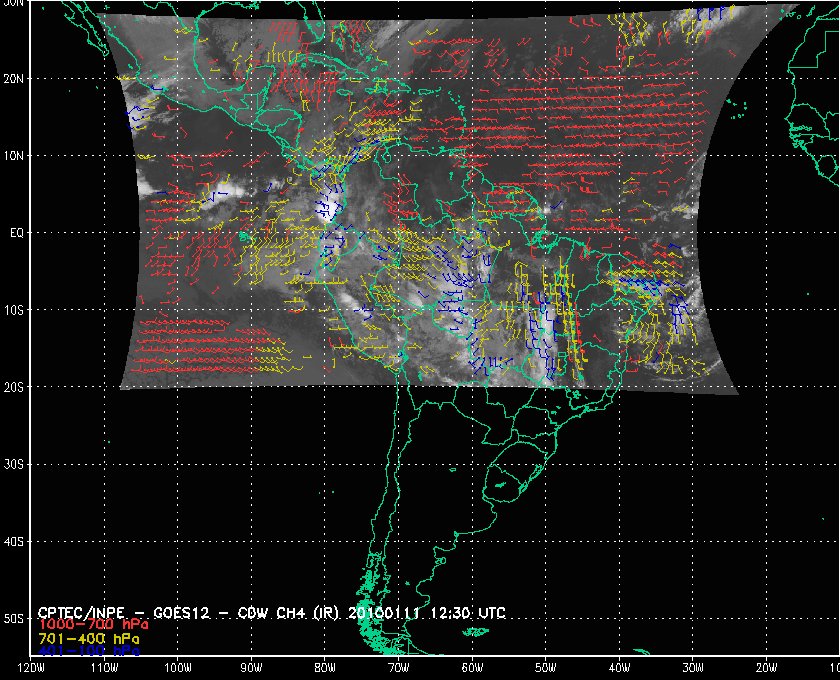Click the GOES12 satellite name in caption

coord(181,612)
